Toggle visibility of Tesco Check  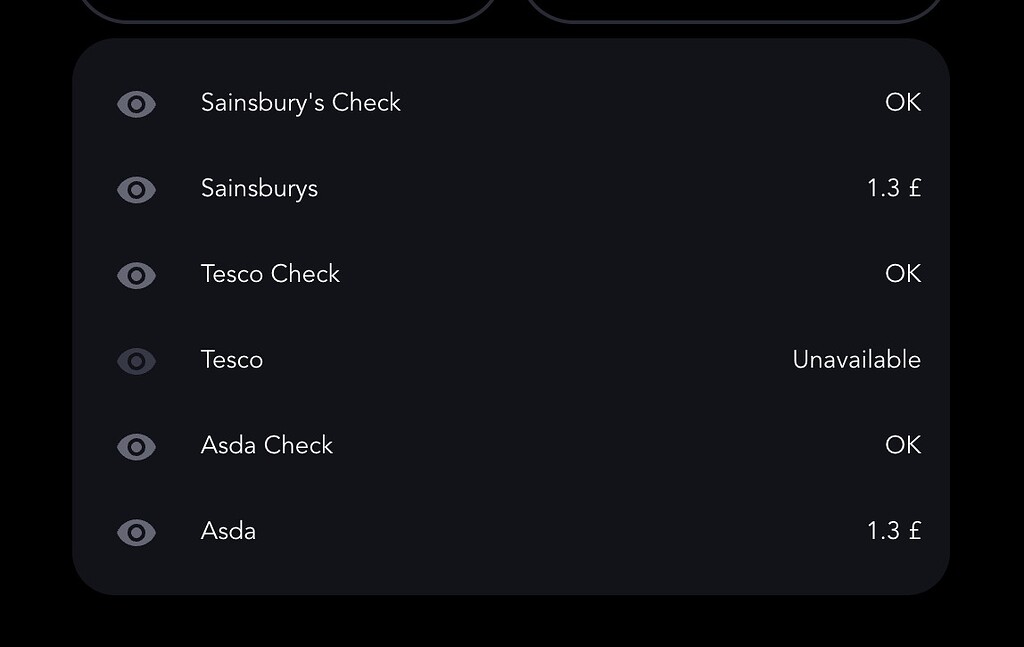coord(136,275)
